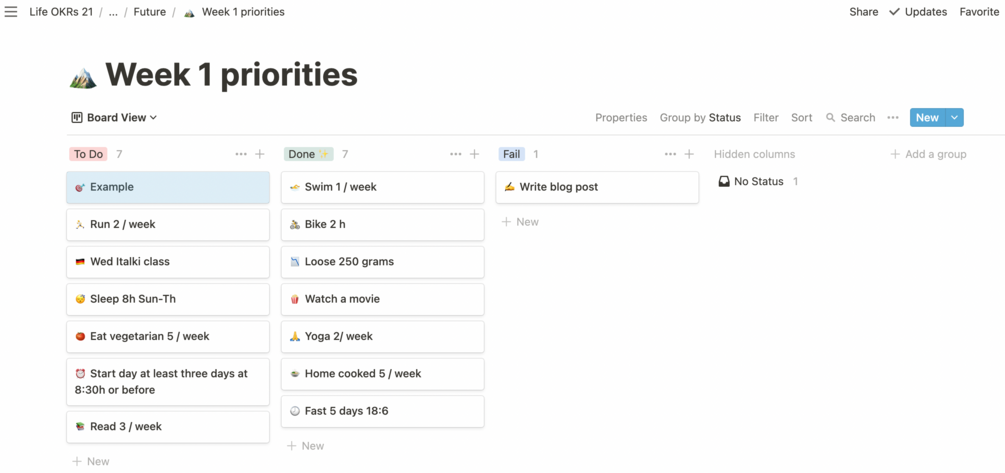
Task: Open the Fail column ellipsis menu
Action: pyautogui.click(x=670, y=154)
